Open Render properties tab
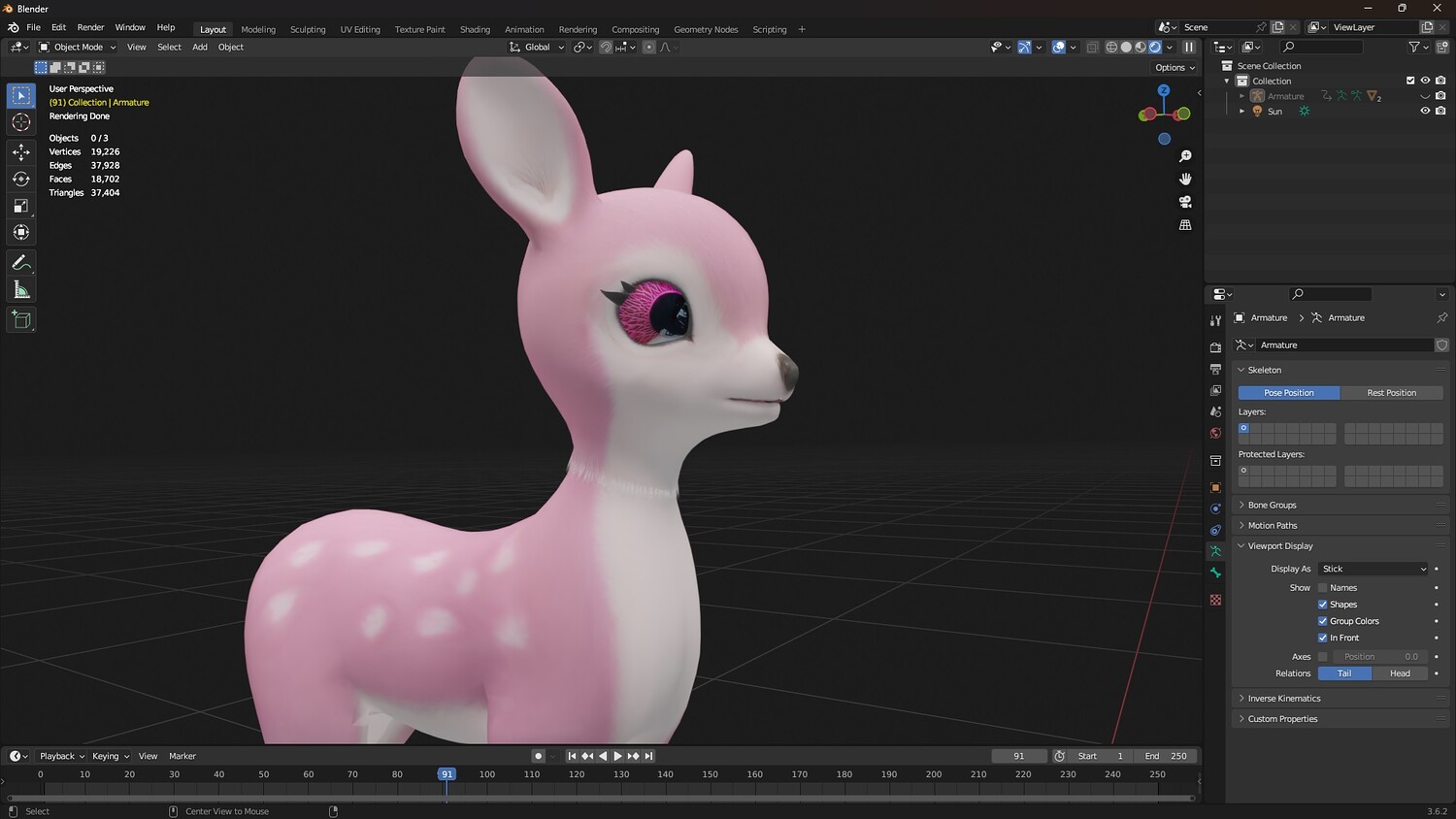1456x819 pixels. (x=1215, y=347)
